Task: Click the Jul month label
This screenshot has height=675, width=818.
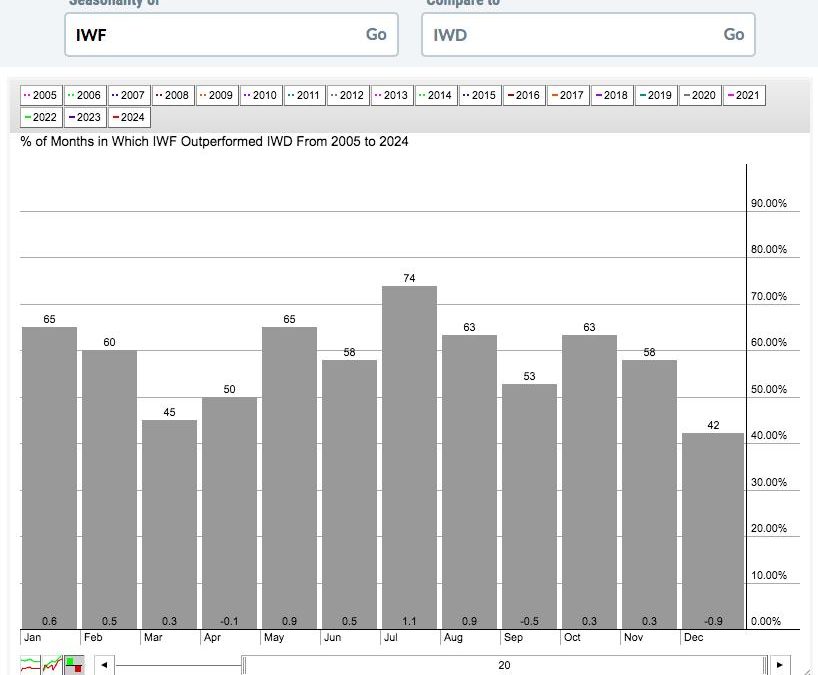Action: point(391,637)
